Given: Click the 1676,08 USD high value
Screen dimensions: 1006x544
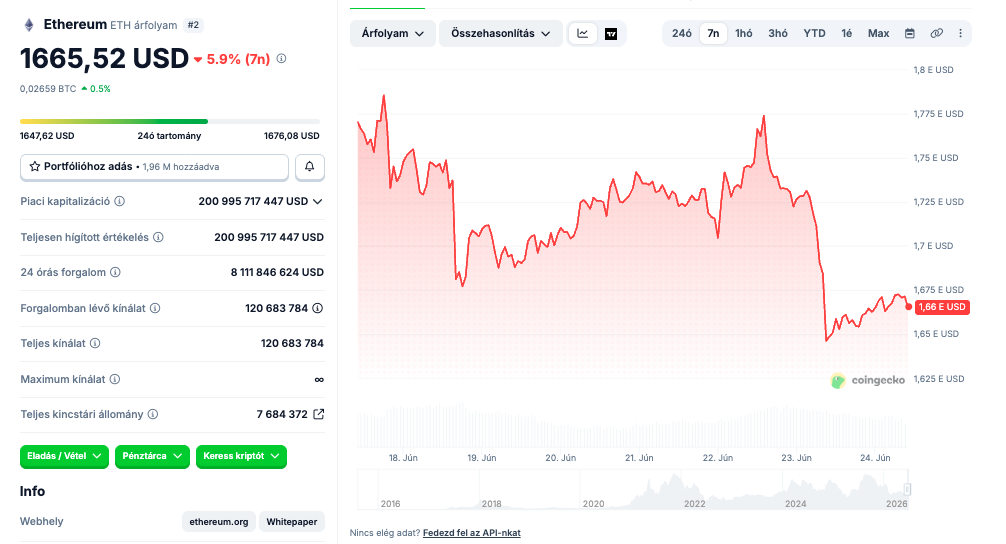Looking at the screenshot, I should 292,136.
